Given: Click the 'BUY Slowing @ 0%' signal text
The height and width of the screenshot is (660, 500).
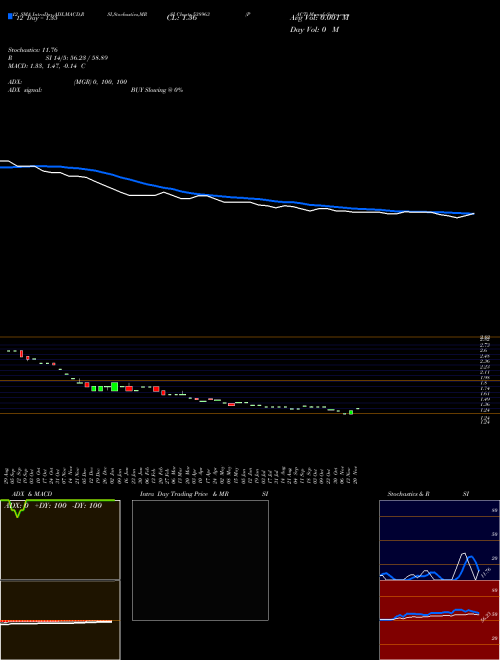Looking at the screenshot, I should click(x=157, y=90).
